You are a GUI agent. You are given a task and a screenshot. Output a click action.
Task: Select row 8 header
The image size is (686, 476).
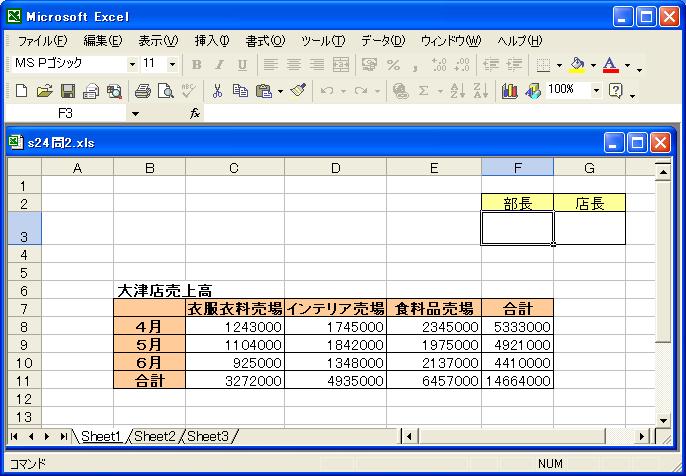pos(24,327)
